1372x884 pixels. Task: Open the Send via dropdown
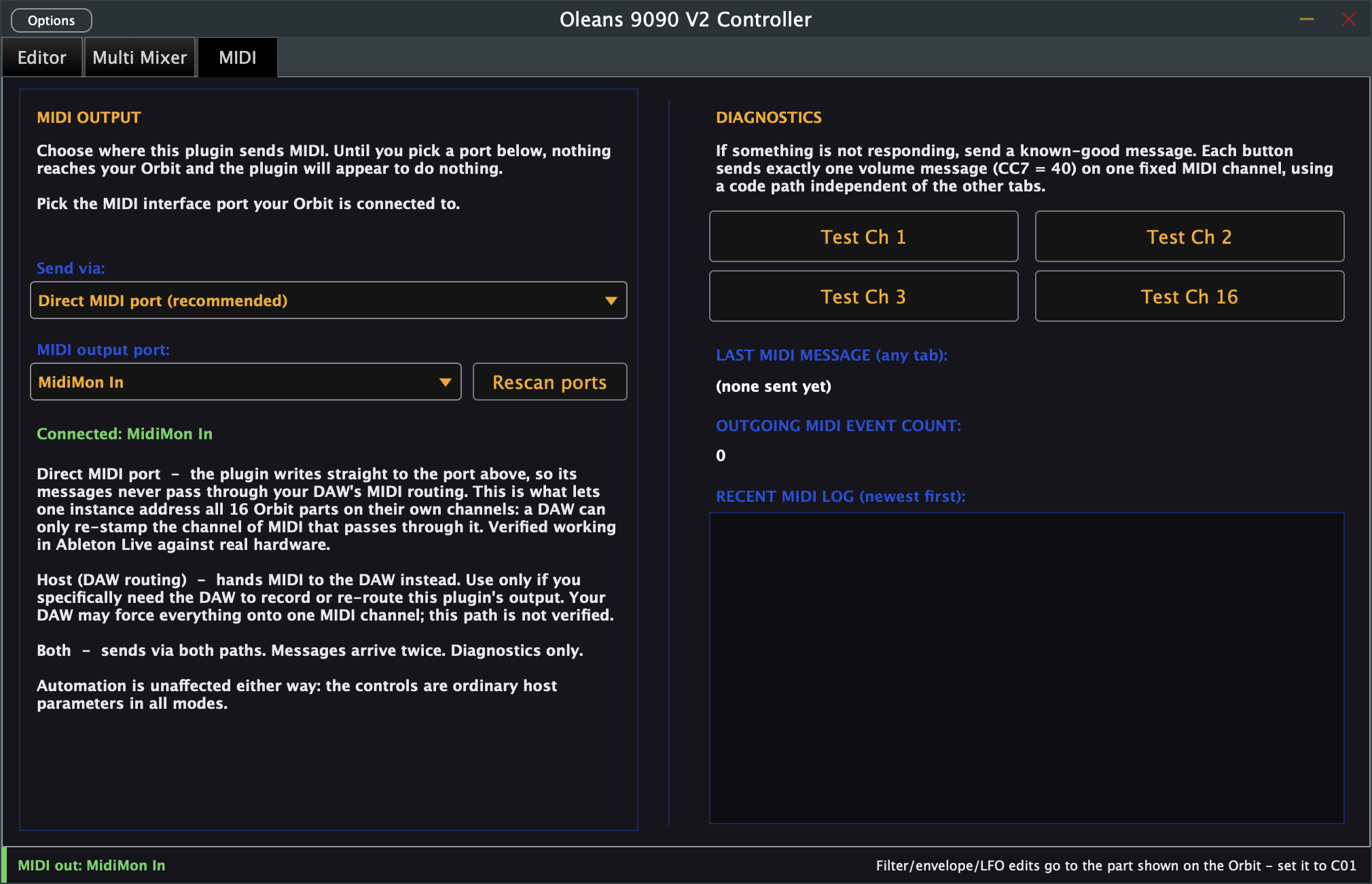point(329,300)
